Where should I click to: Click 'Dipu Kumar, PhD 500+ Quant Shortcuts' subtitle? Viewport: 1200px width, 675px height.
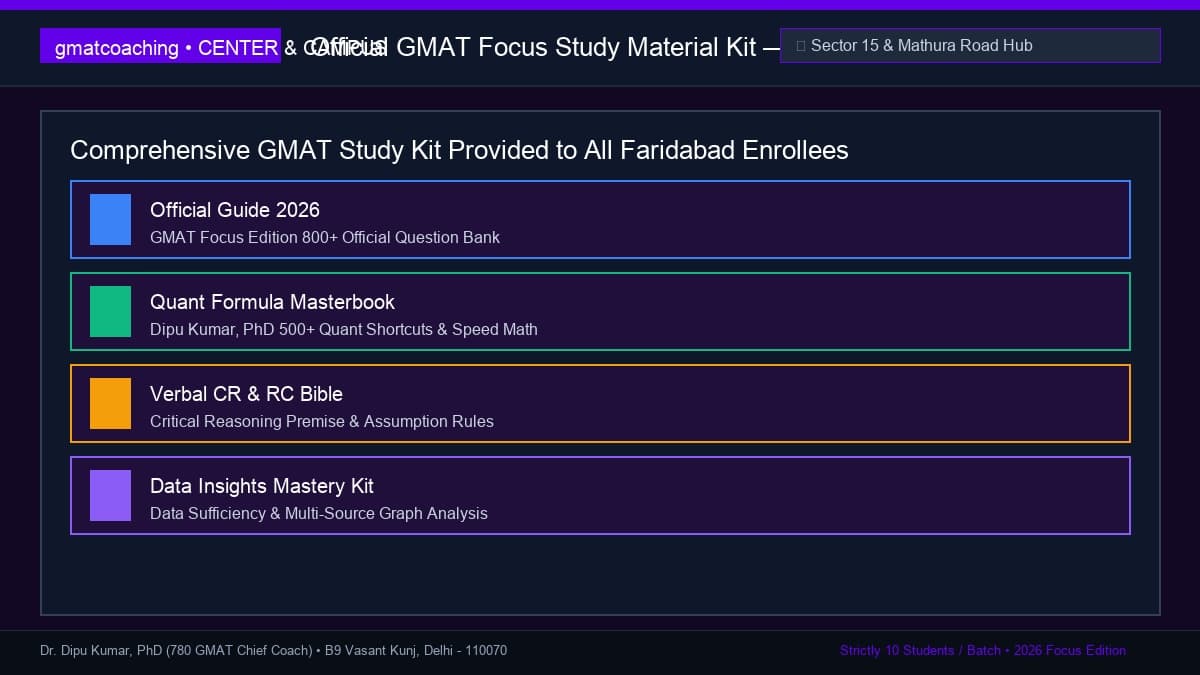click(x=344, y=330)
